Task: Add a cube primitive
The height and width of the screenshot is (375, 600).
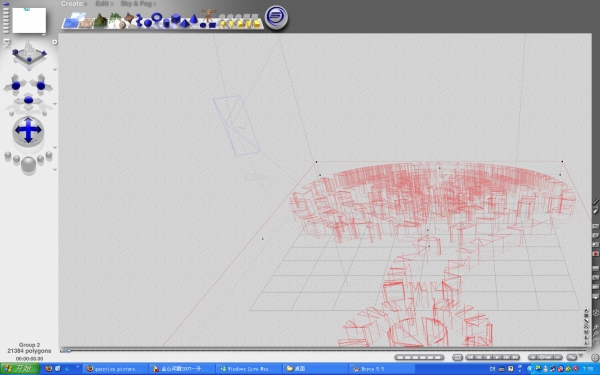Action: 176,18
